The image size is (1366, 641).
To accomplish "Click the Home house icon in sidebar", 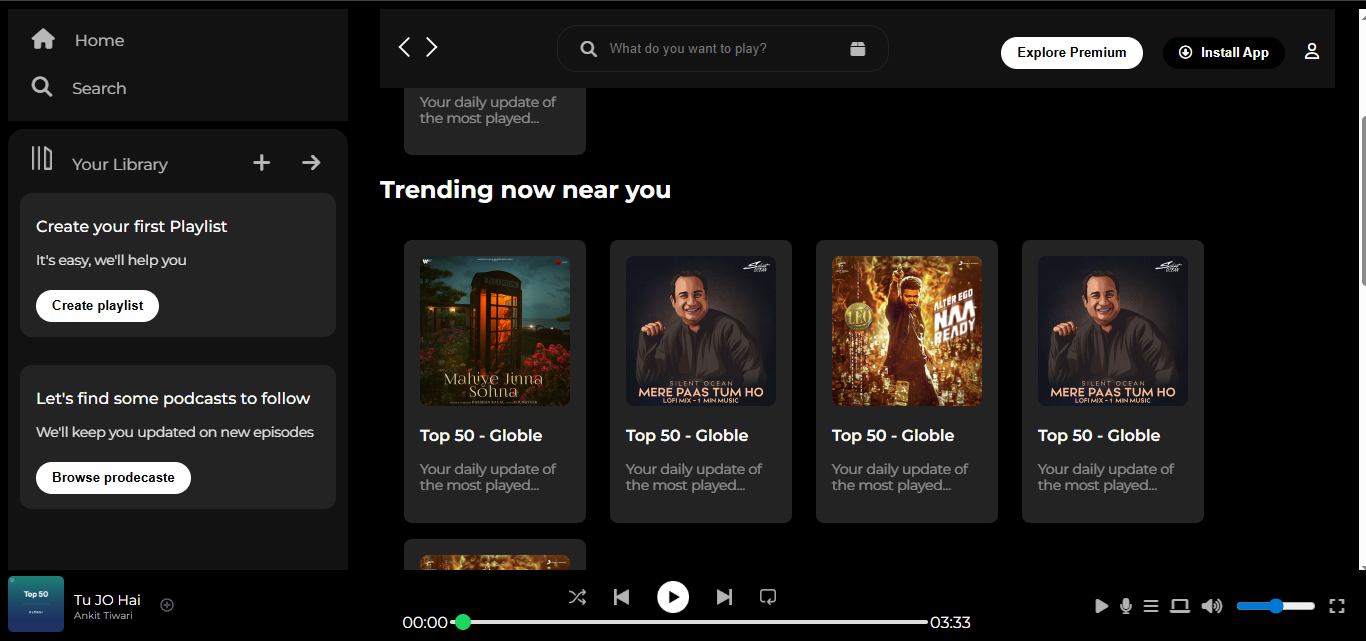I will (43, 39).
